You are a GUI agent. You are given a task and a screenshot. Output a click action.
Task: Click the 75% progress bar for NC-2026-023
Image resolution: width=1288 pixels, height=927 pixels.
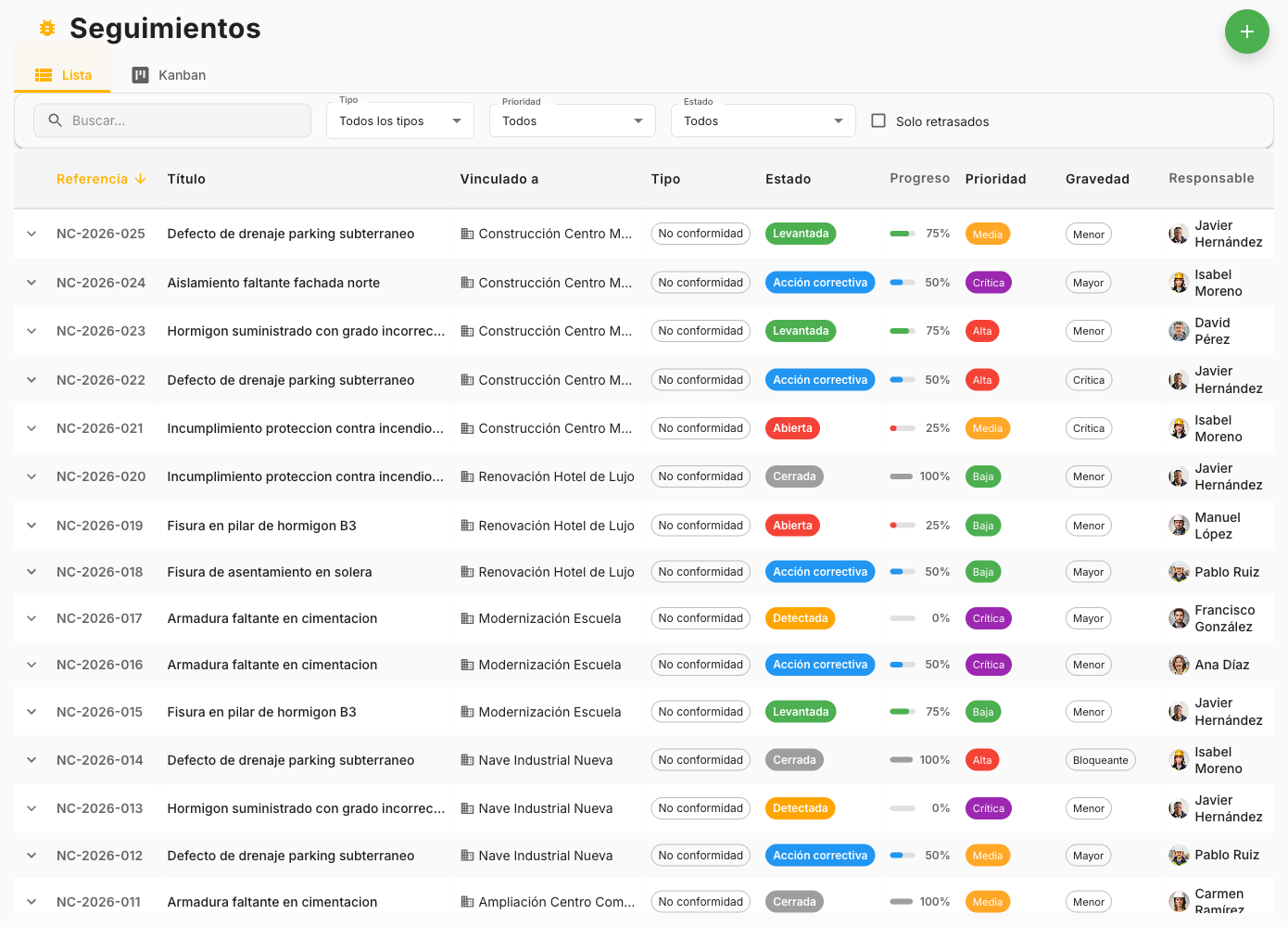(x=902, y=331)
